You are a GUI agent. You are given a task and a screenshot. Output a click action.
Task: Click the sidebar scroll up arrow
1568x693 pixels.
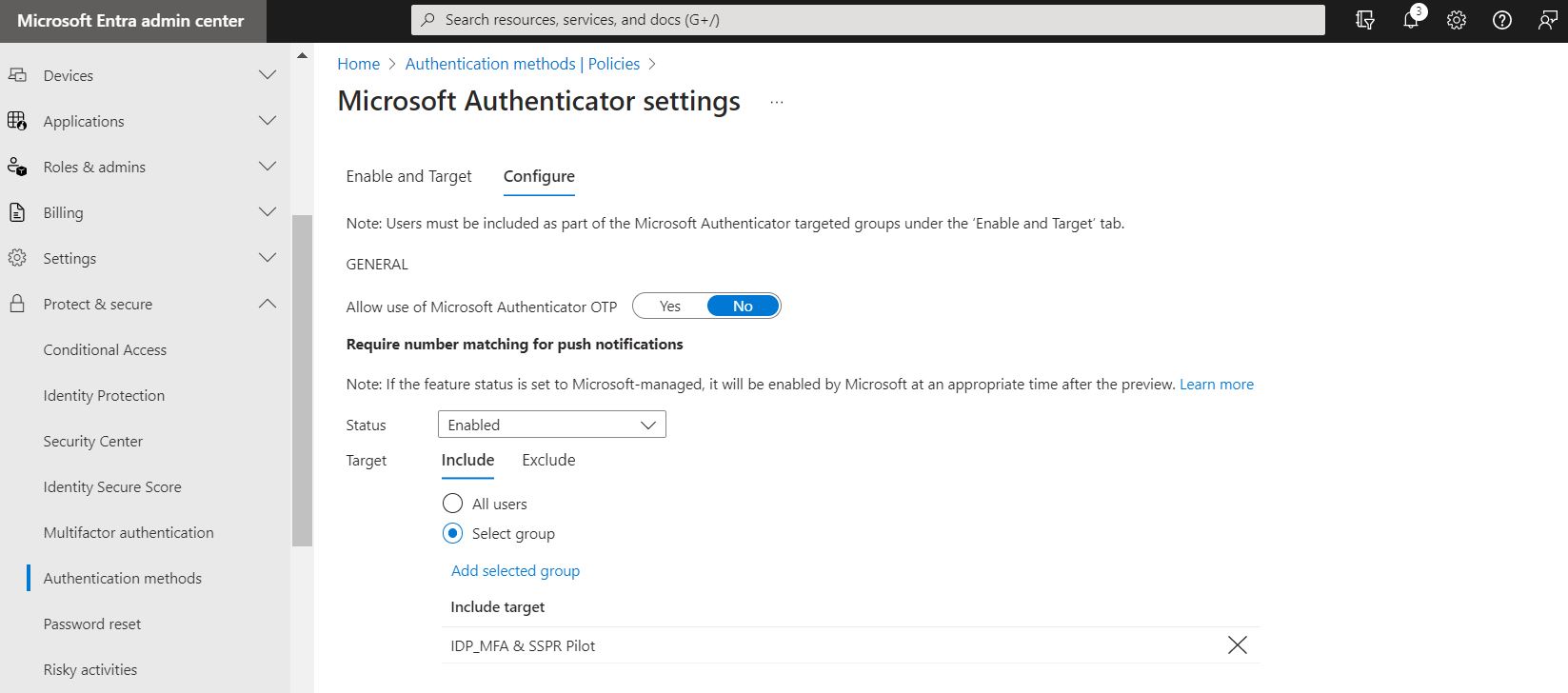point(302,56)
